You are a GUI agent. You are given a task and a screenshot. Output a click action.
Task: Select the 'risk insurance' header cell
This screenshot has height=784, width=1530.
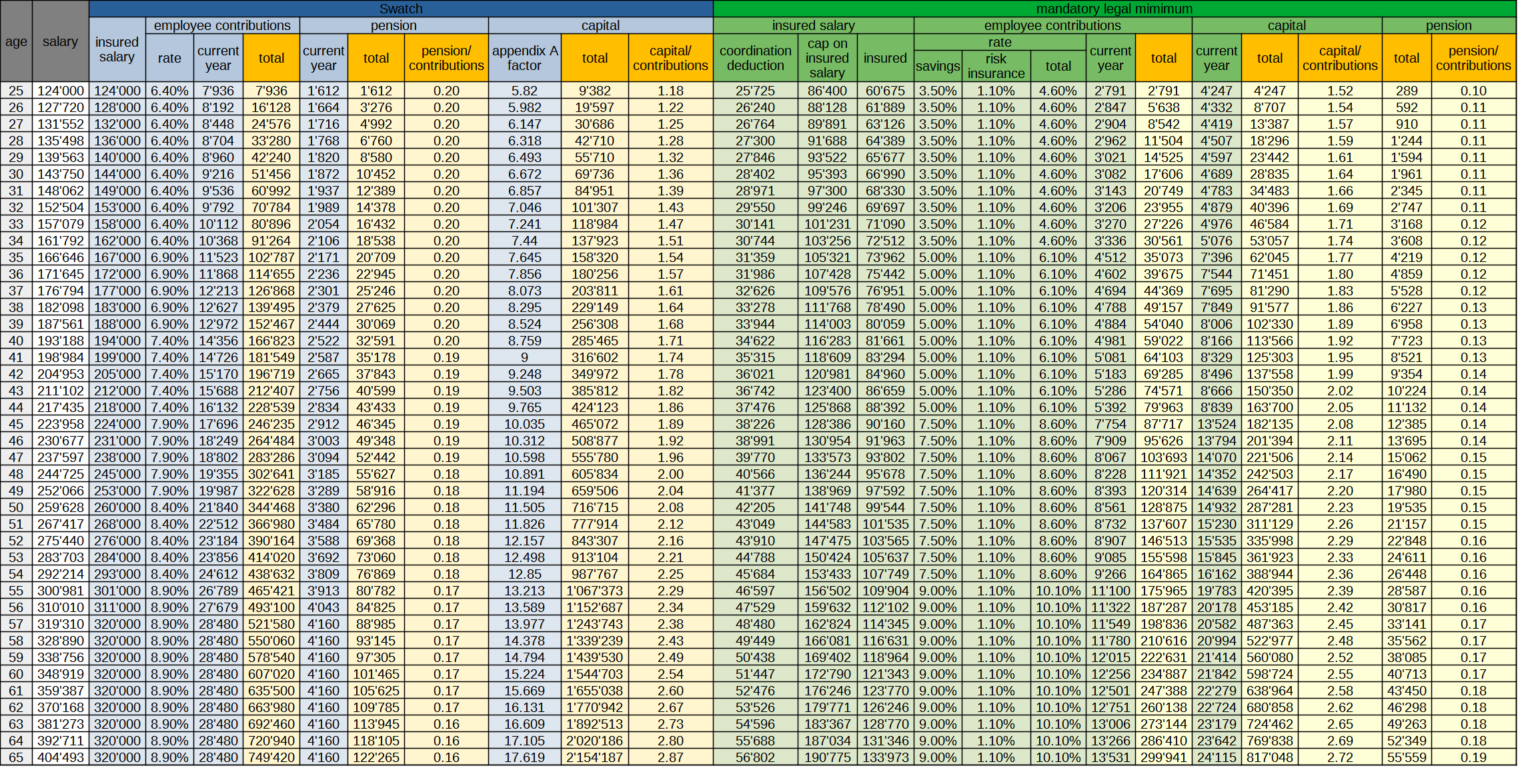tap(996, 66)
